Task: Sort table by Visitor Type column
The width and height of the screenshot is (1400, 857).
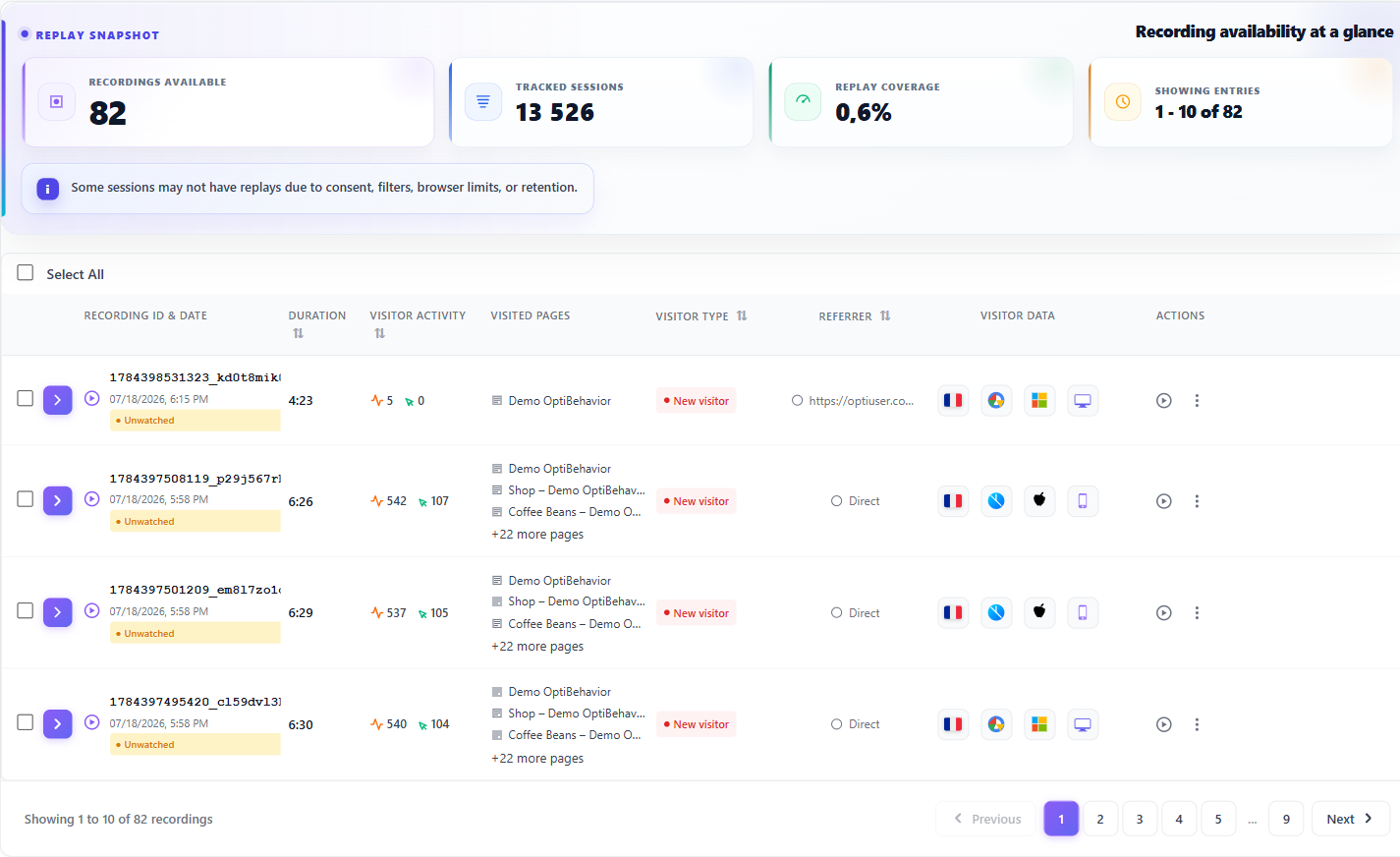Action: click(742, 315)
